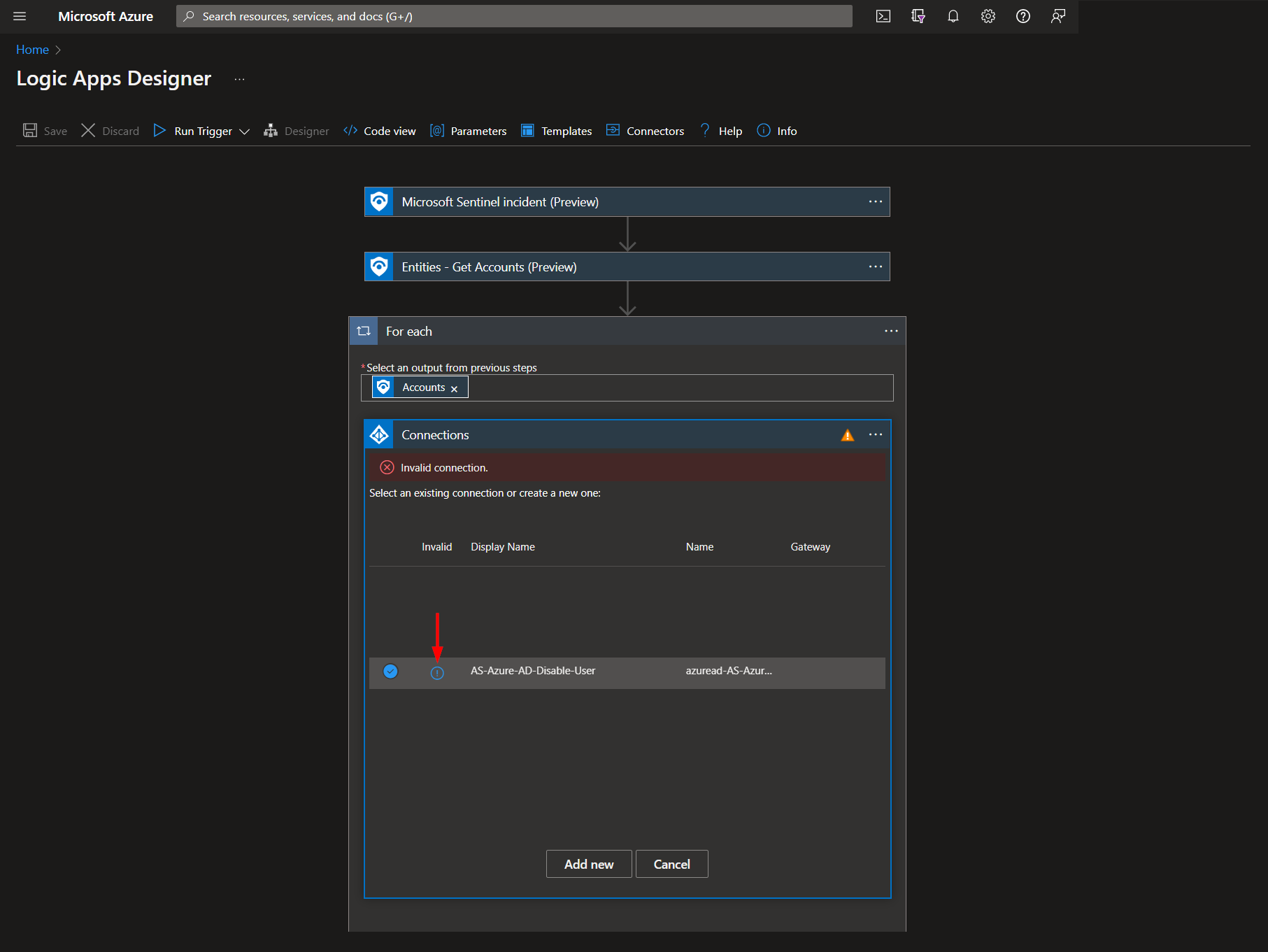Click the orange warning triangle on Connections
Image resolution: width=1268 pixels, height=952 pixels.
(848, 435)
